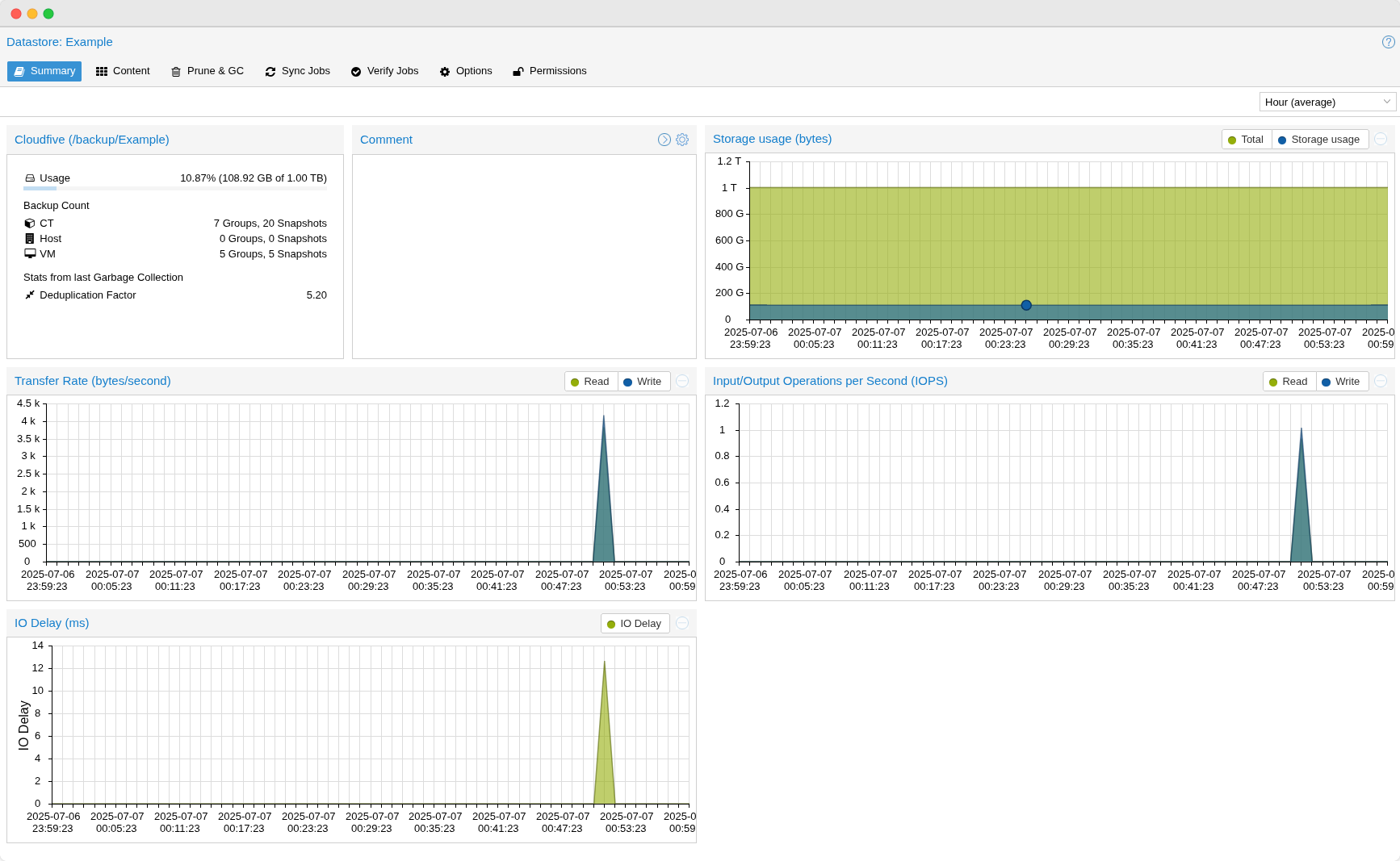Open the Verify Jobs tab
Image resolution: width=1400 pixels, height=861 pixels.
click(x=385, y=71)
